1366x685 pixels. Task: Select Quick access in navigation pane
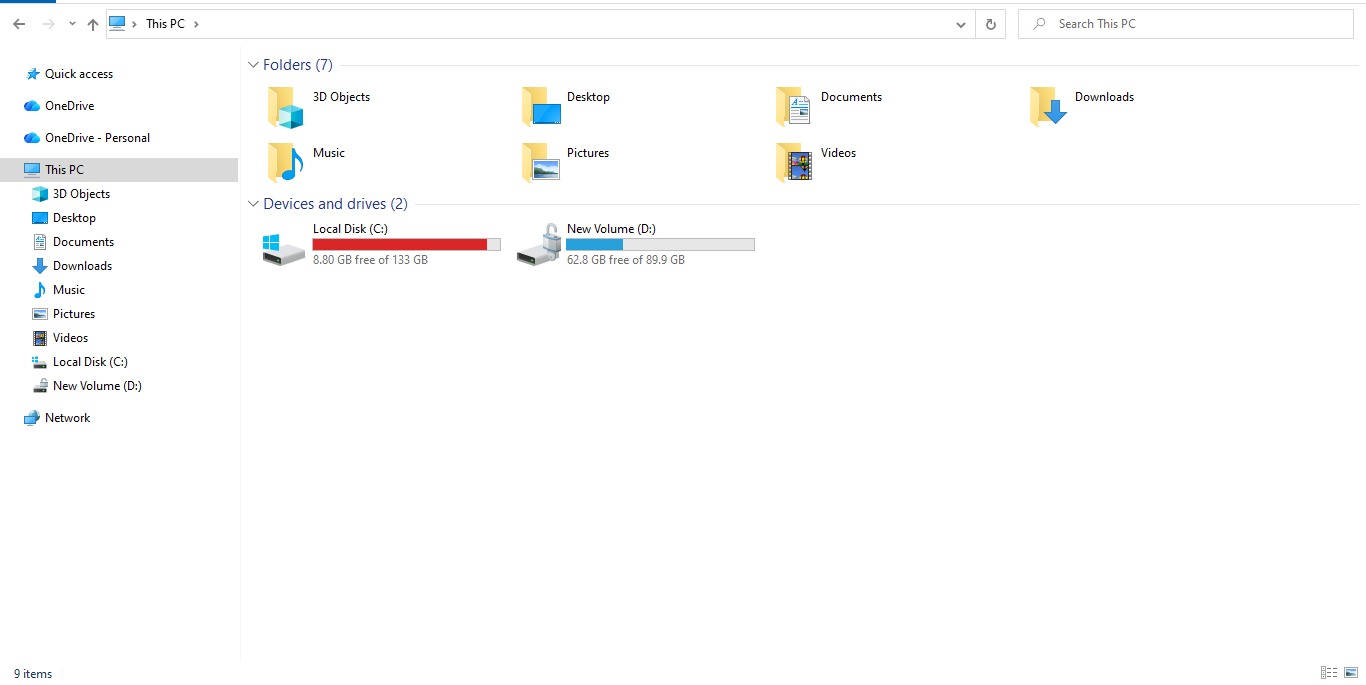click(x=78, y=74)
